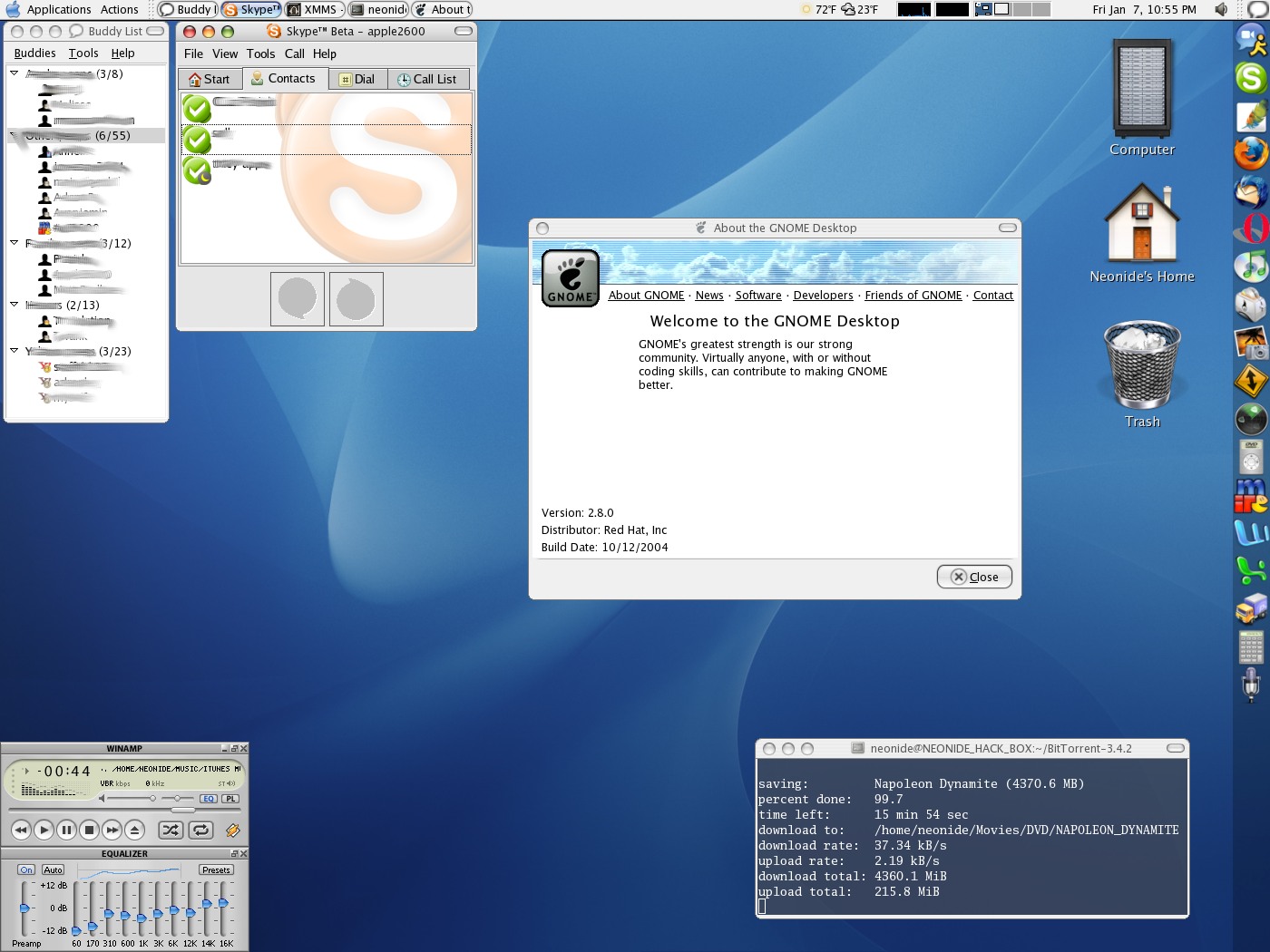Pause playback in Winamp
Viewport: 1270px width, 952px height.
coord(66,830)
